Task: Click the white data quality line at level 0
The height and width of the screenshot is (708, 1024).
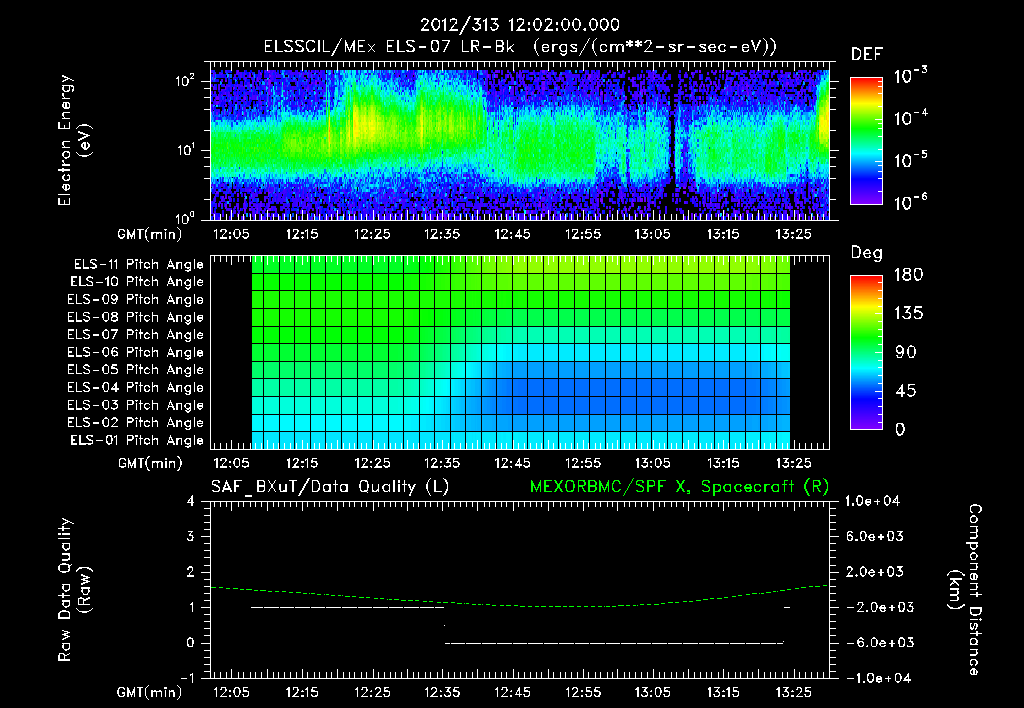Action: 614,643
